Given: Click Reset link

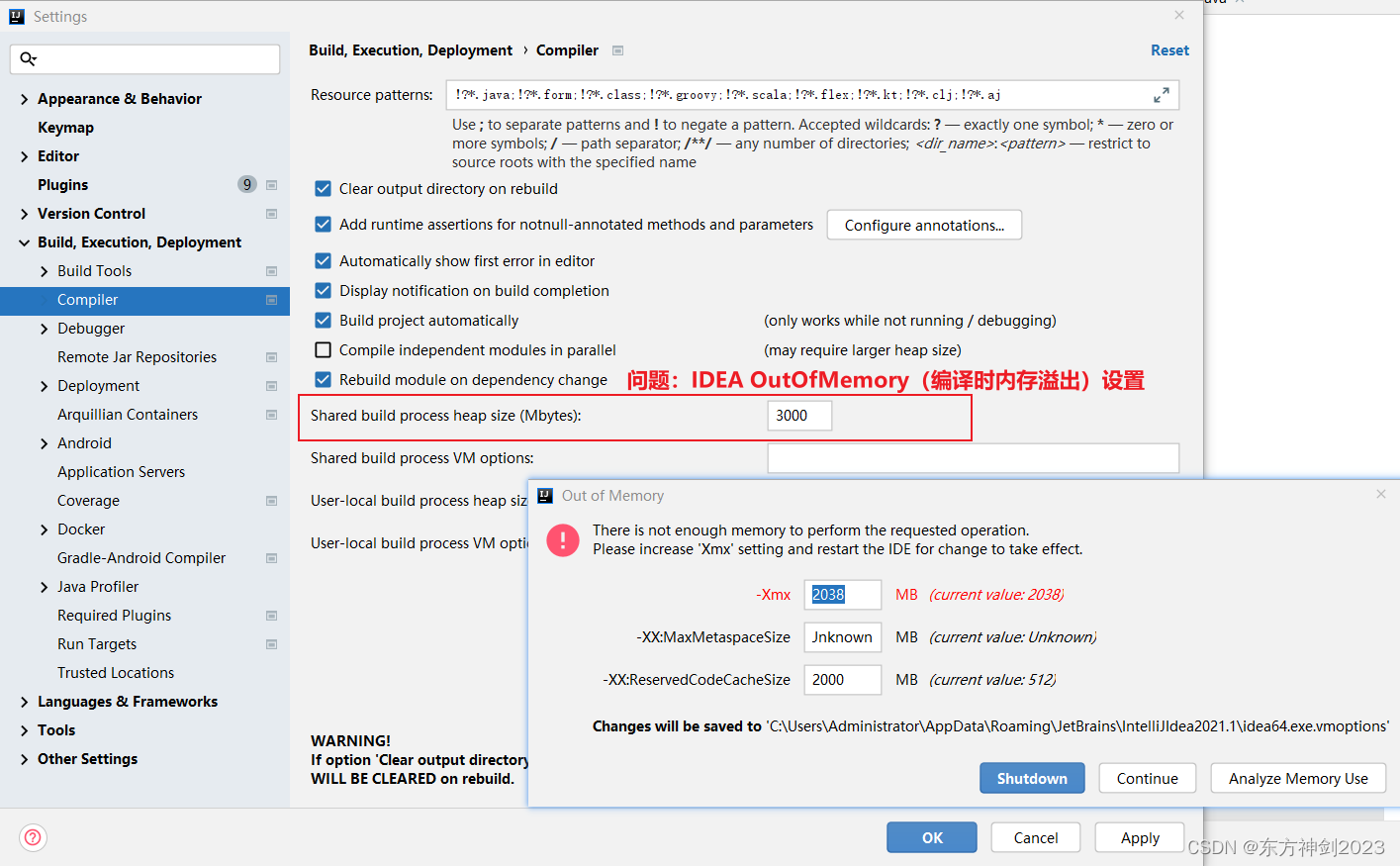Looking at the screenshot, I should point(1169,50).
